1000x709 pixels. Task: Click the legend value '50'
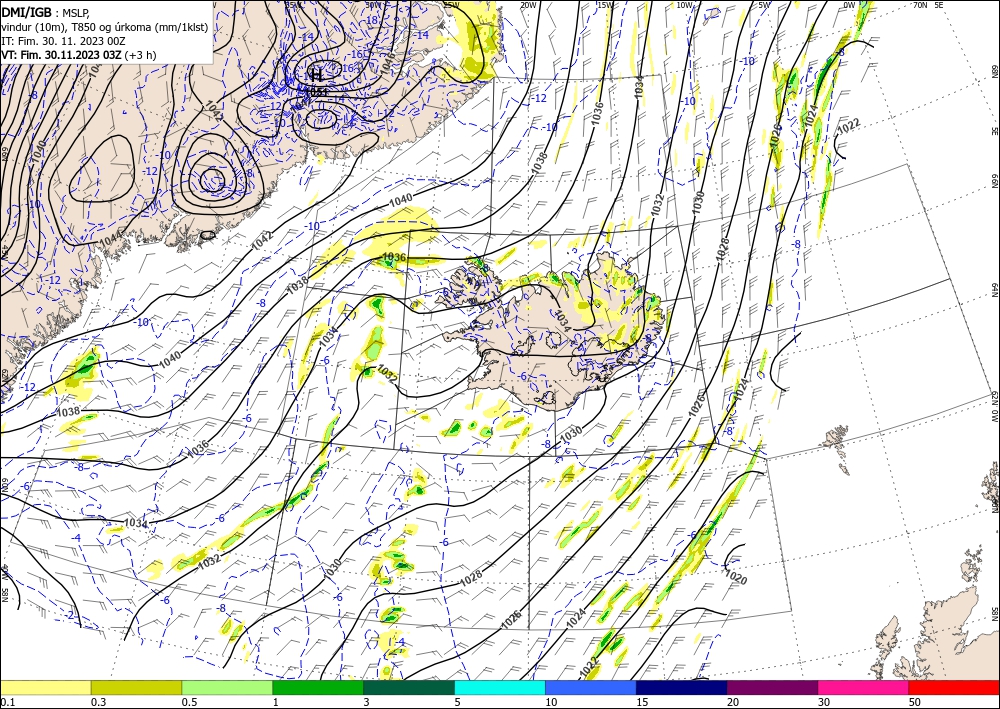pos(914,702)
